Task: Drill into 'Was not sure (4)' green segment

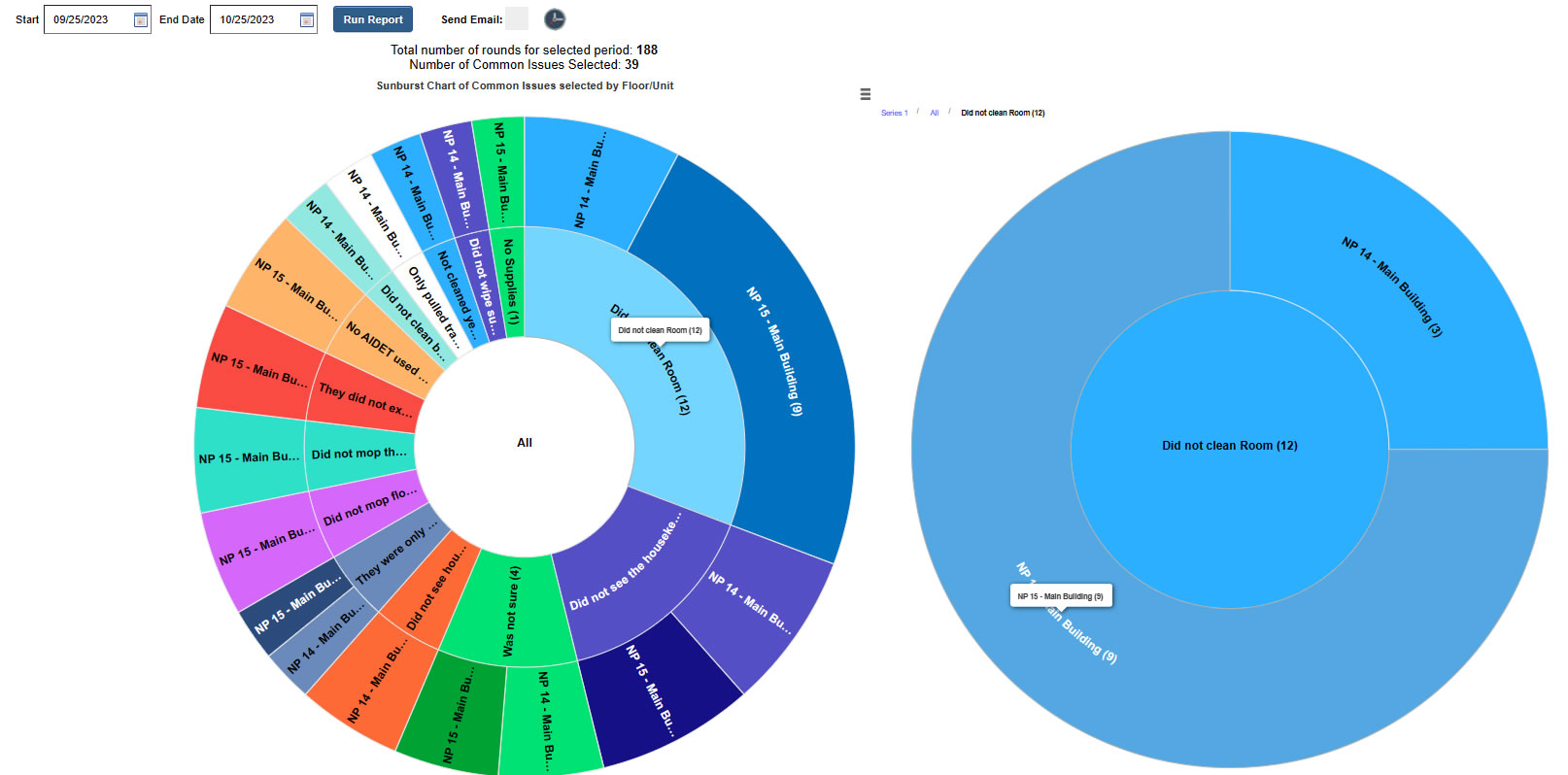Action: pyautogui.click(x=510, y=612)
